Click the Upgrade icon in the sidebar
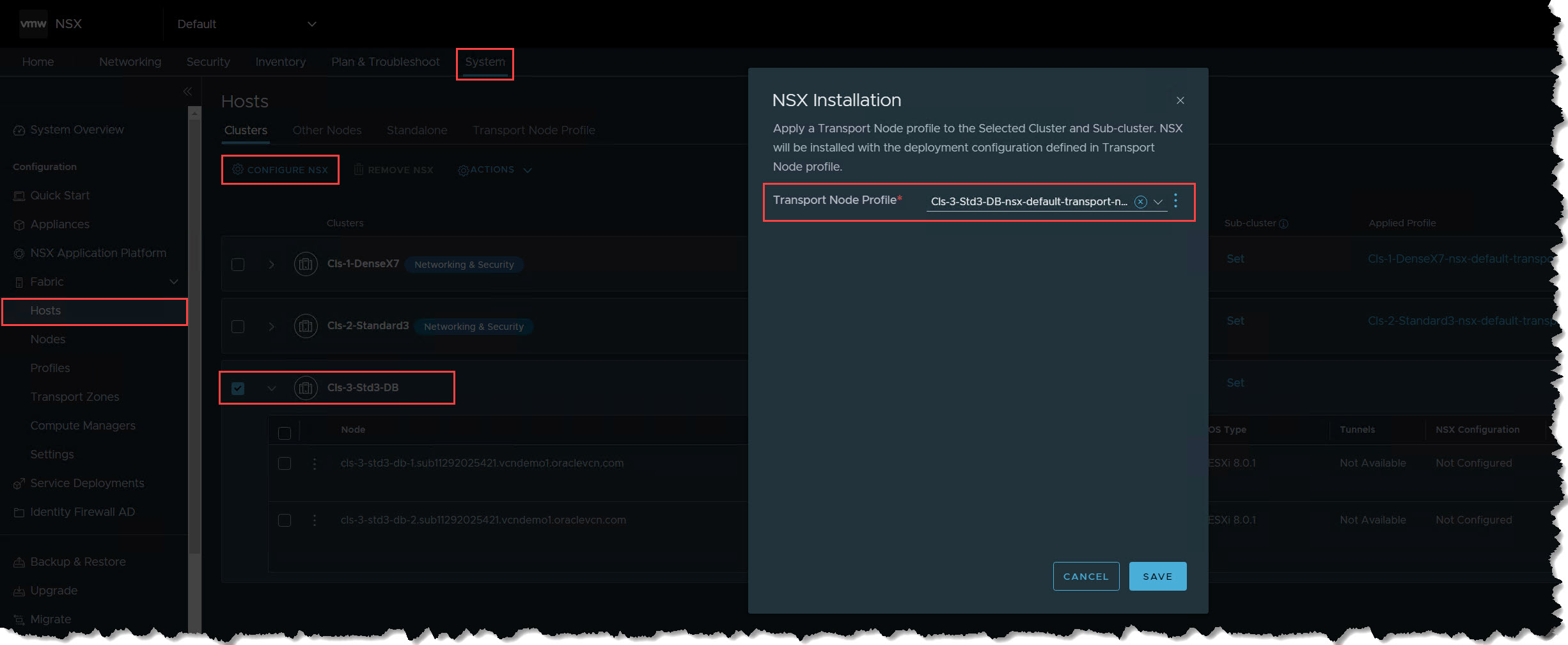The height and width of the screenshot is (645, 1568). (x=19, y=591)
